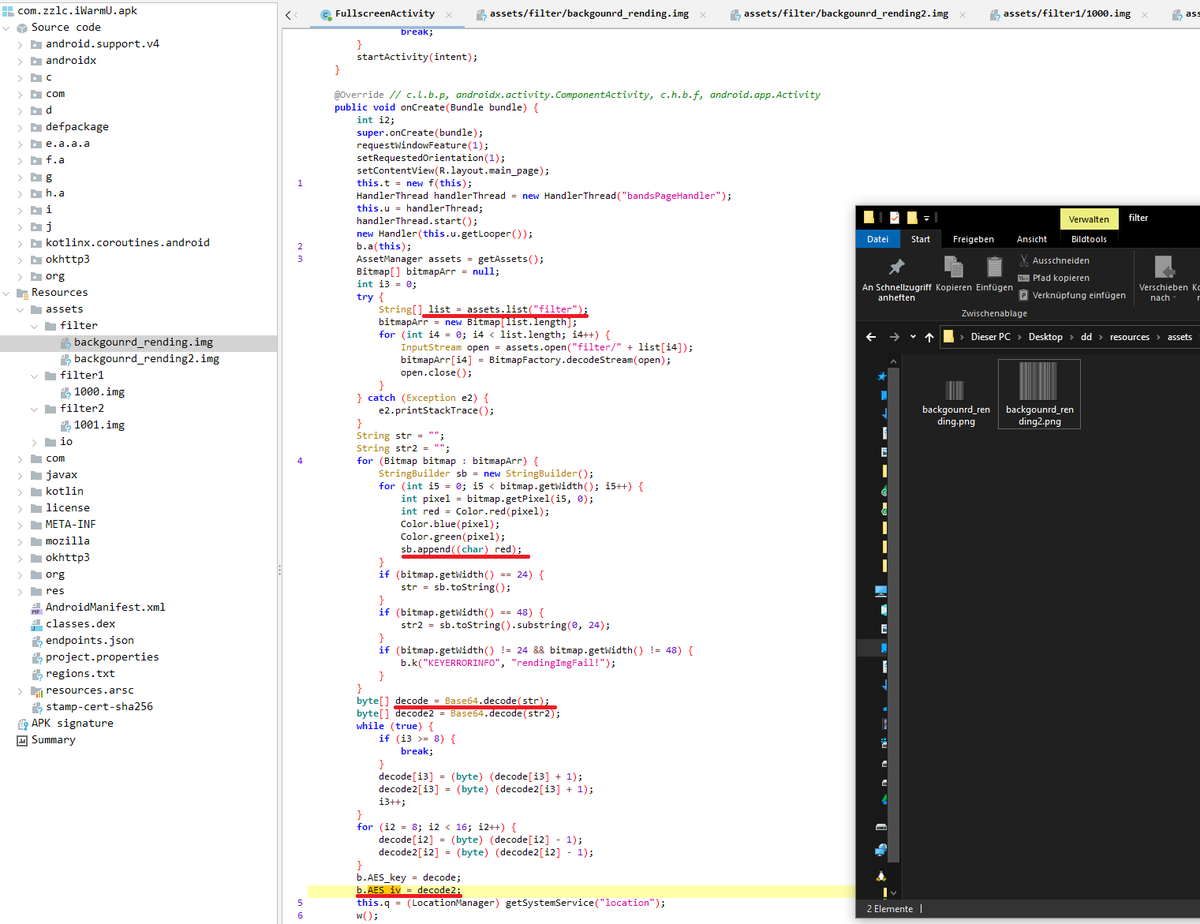
Task: Click the Summary node icon
Action: [x=22, y=740]
